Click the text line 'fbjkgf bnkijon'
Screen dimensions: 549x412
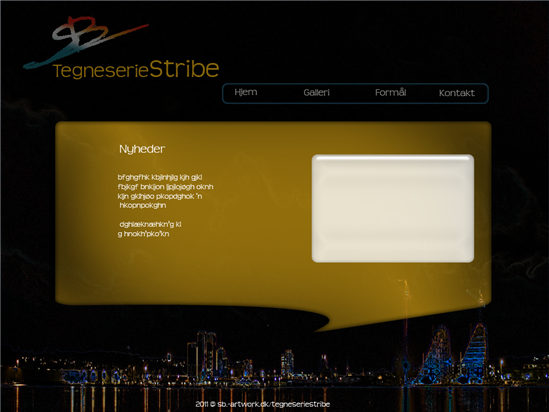tap(141, 187)
